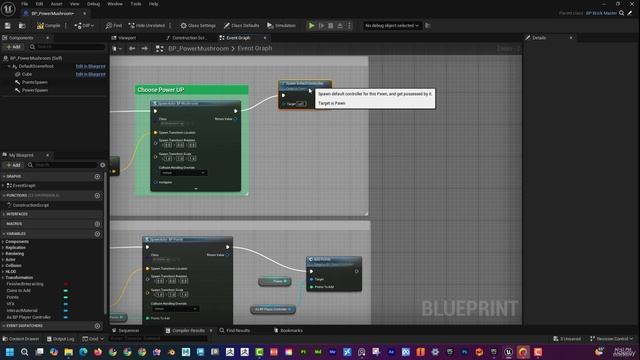Open the Tools menu
This screenshot has height=360, width=640.
tap(136, 4)
